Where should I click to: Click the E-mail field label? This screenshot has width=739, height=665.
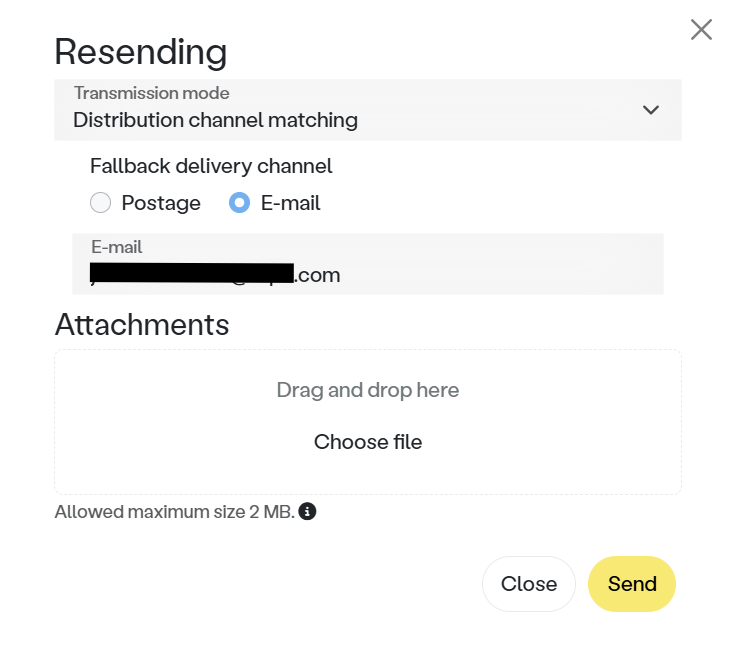tap(116, 247)
